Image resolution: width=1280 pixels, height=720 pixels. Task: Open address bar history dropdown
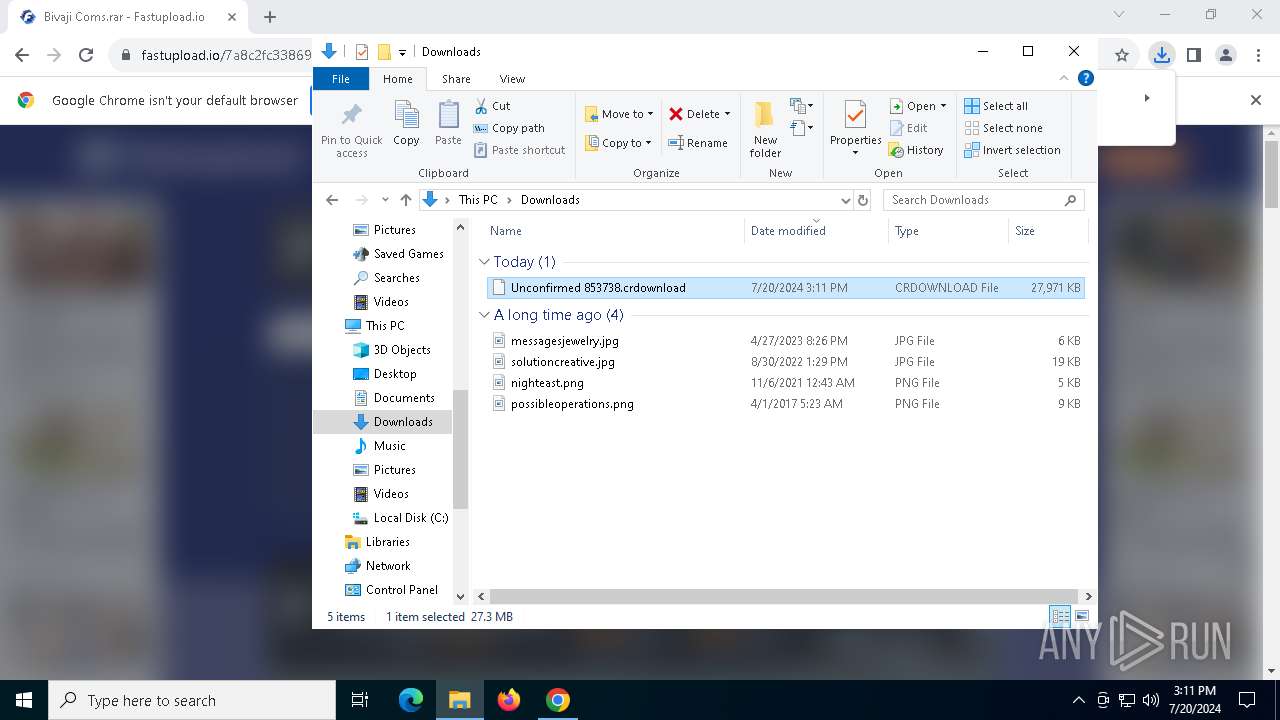coord(846,200)
